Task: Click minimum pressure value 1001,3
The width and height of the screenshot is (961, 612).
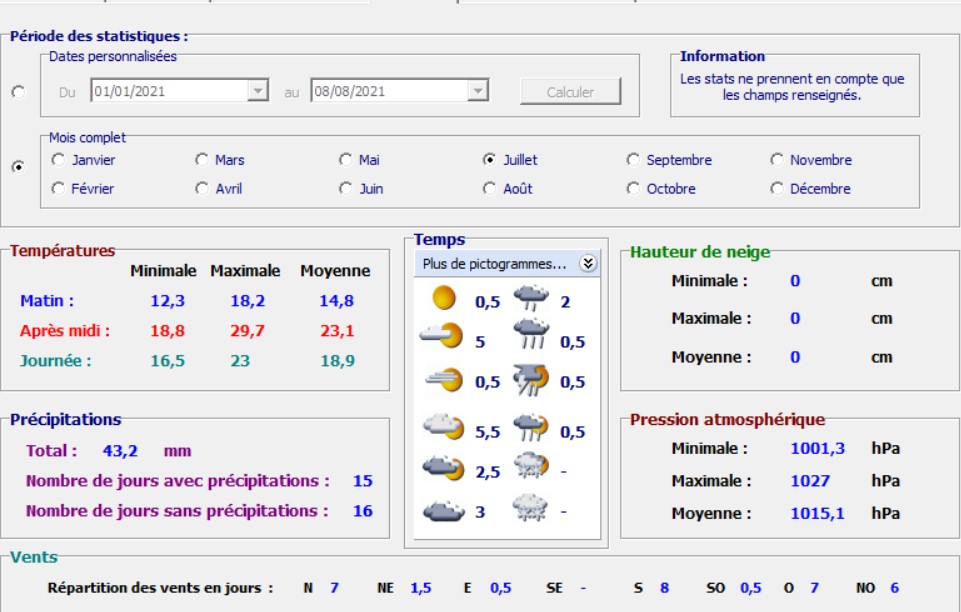Action: click(x=818, y=448)
